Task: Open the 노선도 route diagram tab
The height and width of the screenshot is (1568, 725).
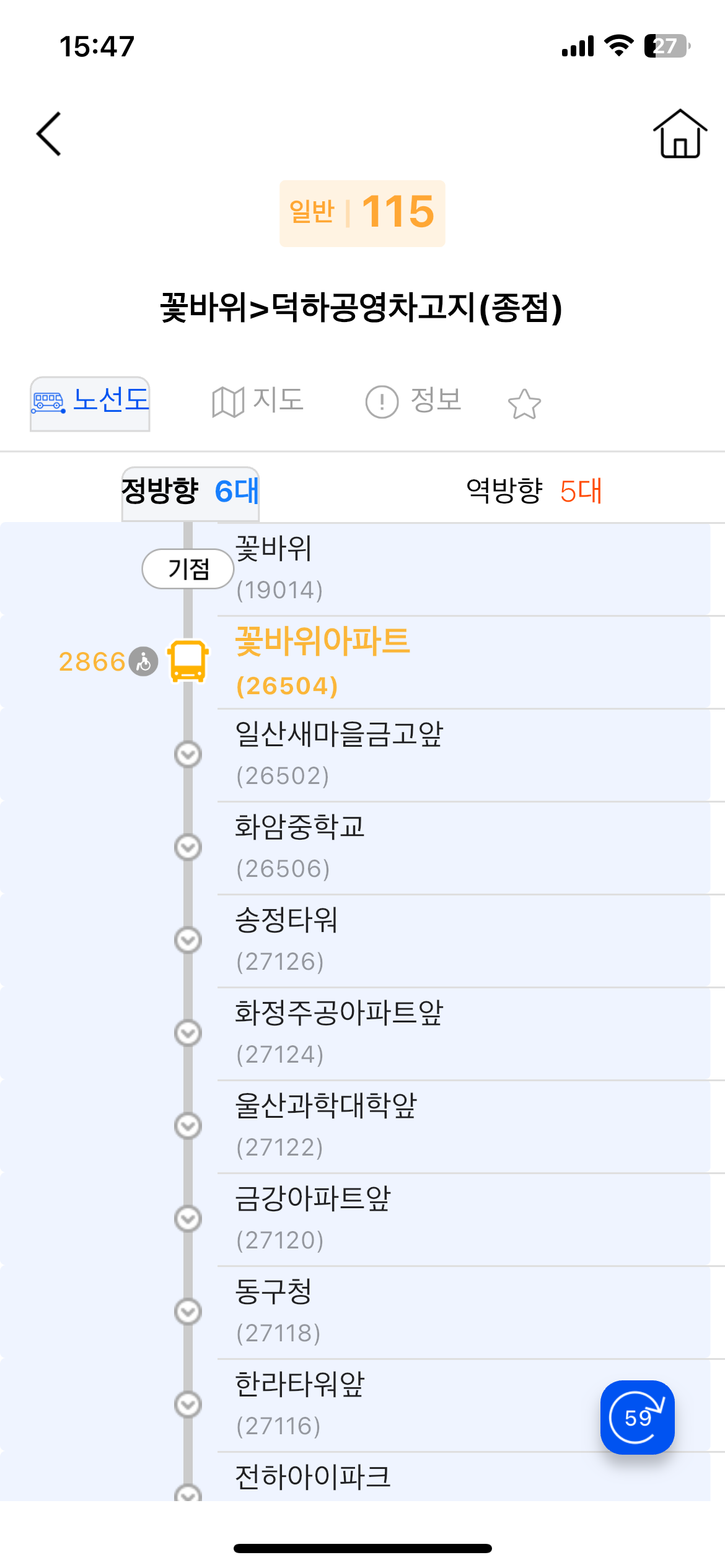Action: point(90,403)
